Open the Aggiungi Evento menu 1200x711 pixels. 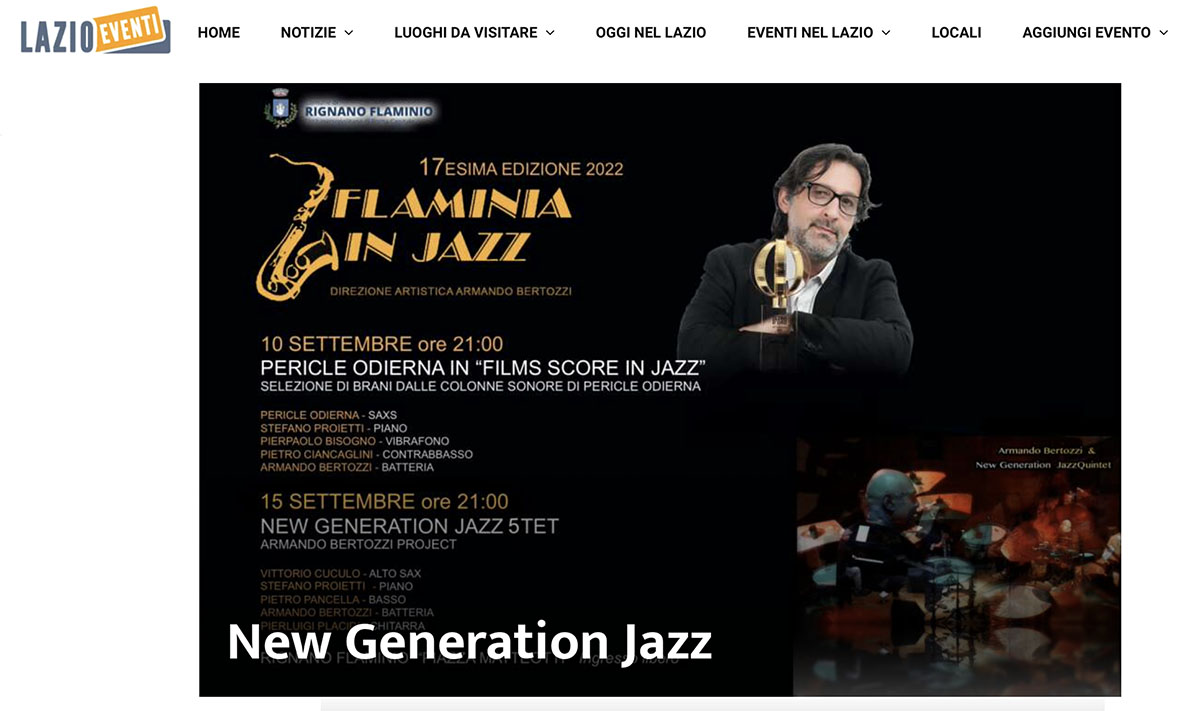coord(1086,32)
